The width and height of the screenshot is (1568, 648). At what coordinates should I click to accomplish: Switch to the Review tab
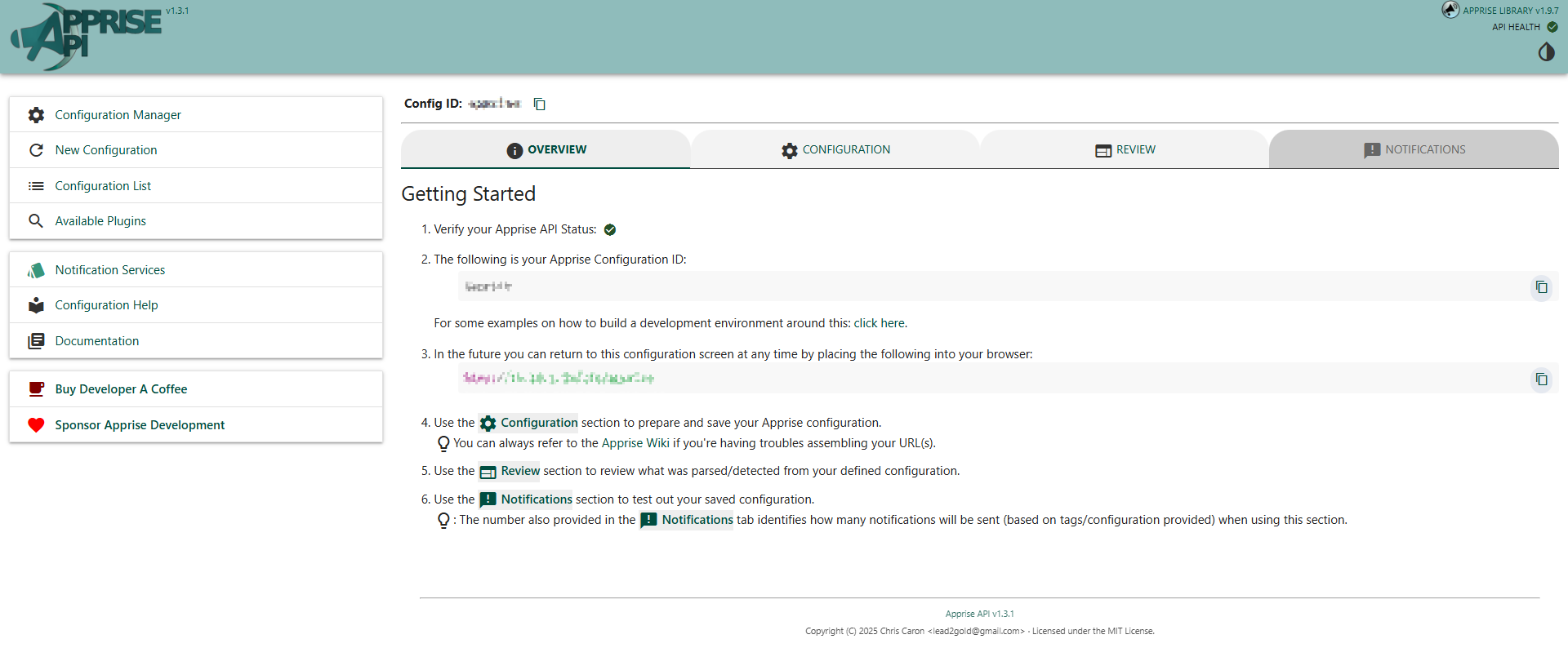click(1125, 149)
